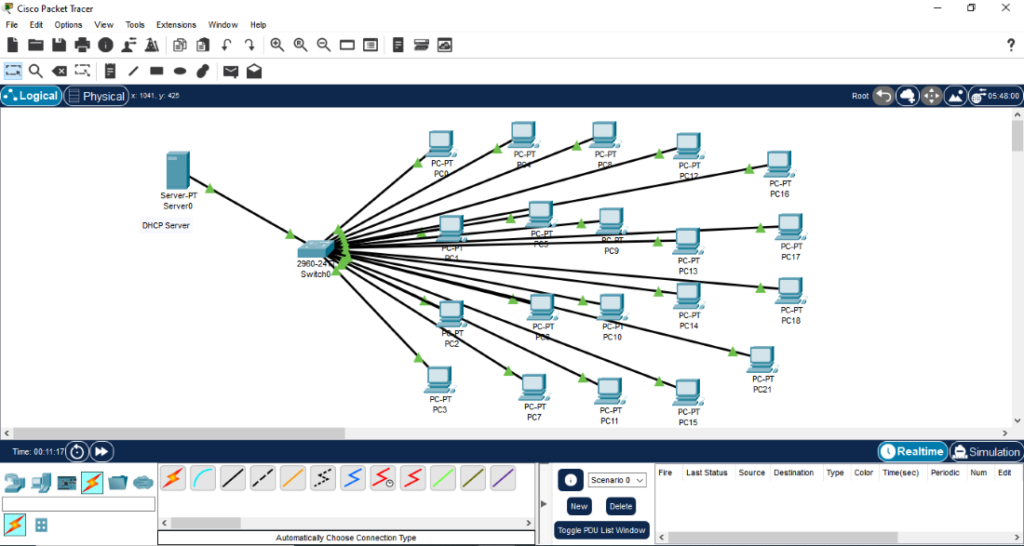Expand the PDU panel side arrow
This screenshot has height=546, width=1024.
click(544, 503)
